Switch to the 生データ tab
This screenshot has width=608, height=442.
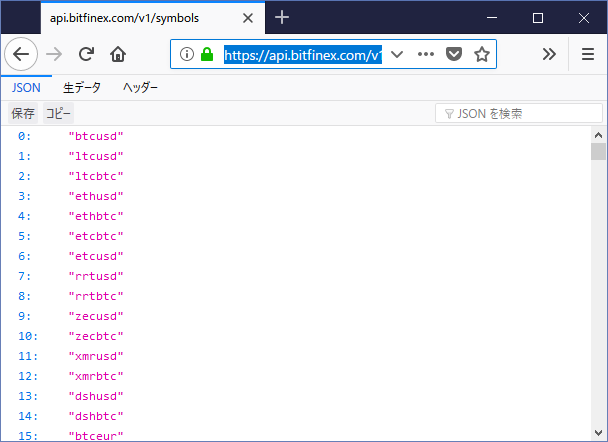pos(82,87)
